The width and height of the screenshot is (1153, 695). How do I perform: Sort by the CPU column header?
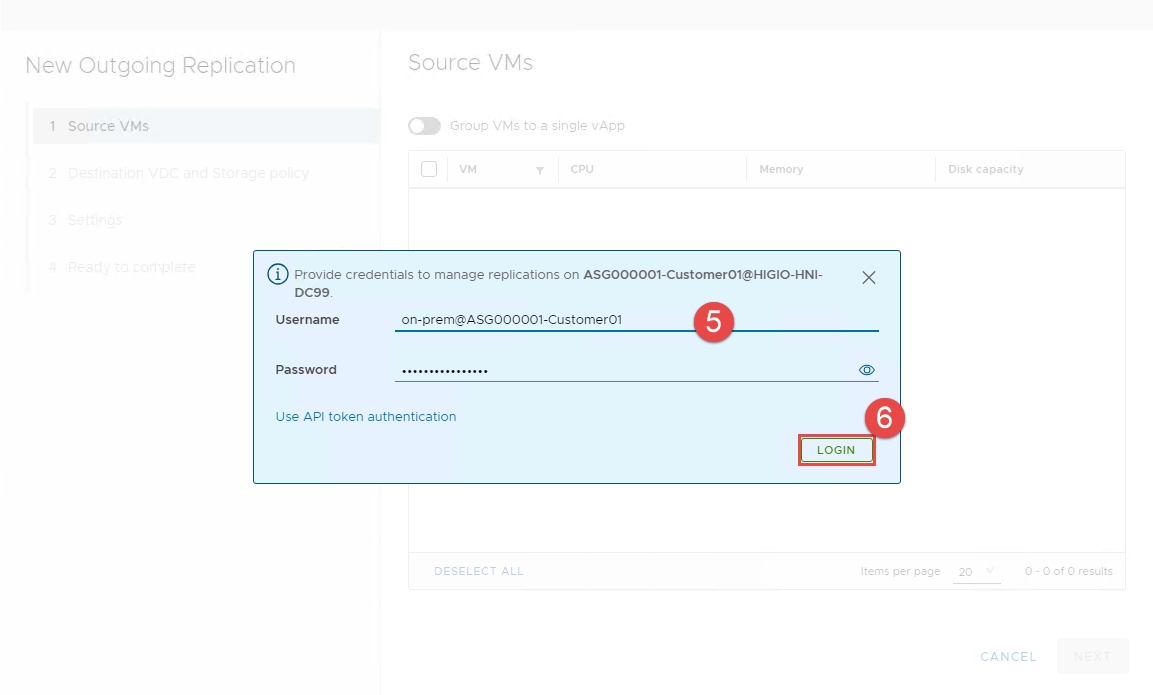(582, 169)
